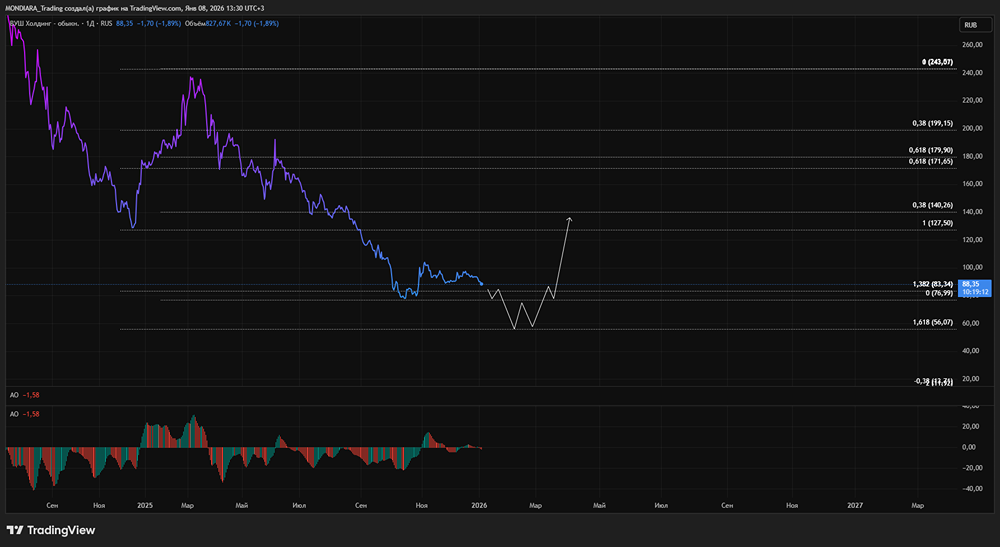Click the 2025 time axis marker

point(145,505)
